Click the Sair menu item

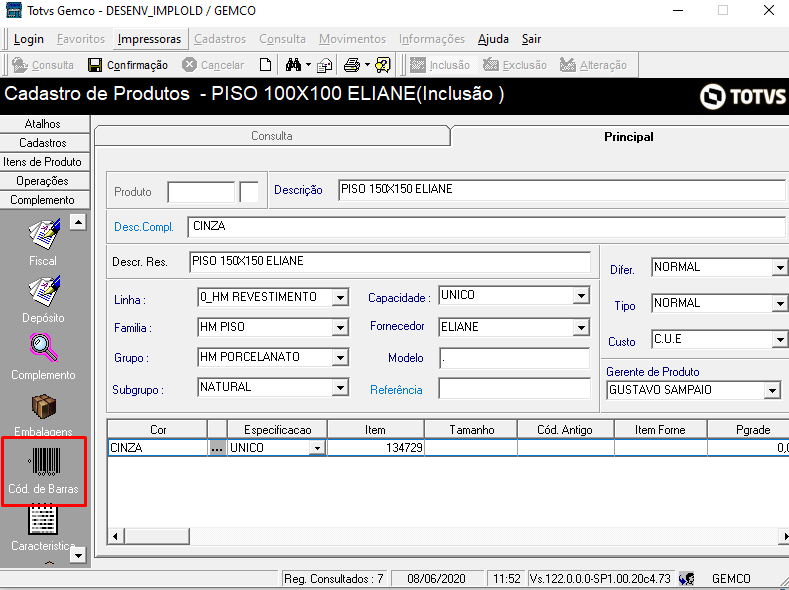click(x=531, y=39)
